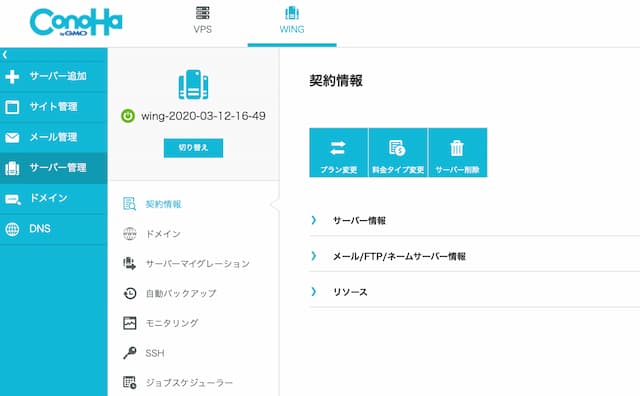The width and height of the screenshot is (640, 396).
Task: Expand メール/FTP/ネームサーバー情報 chevron
Action: coord(313,256)
